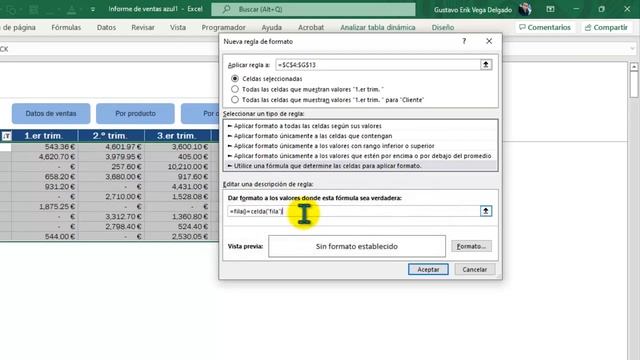640x360 pixels.
Task: Open the dialog help question mark
Action: point(464,41)
